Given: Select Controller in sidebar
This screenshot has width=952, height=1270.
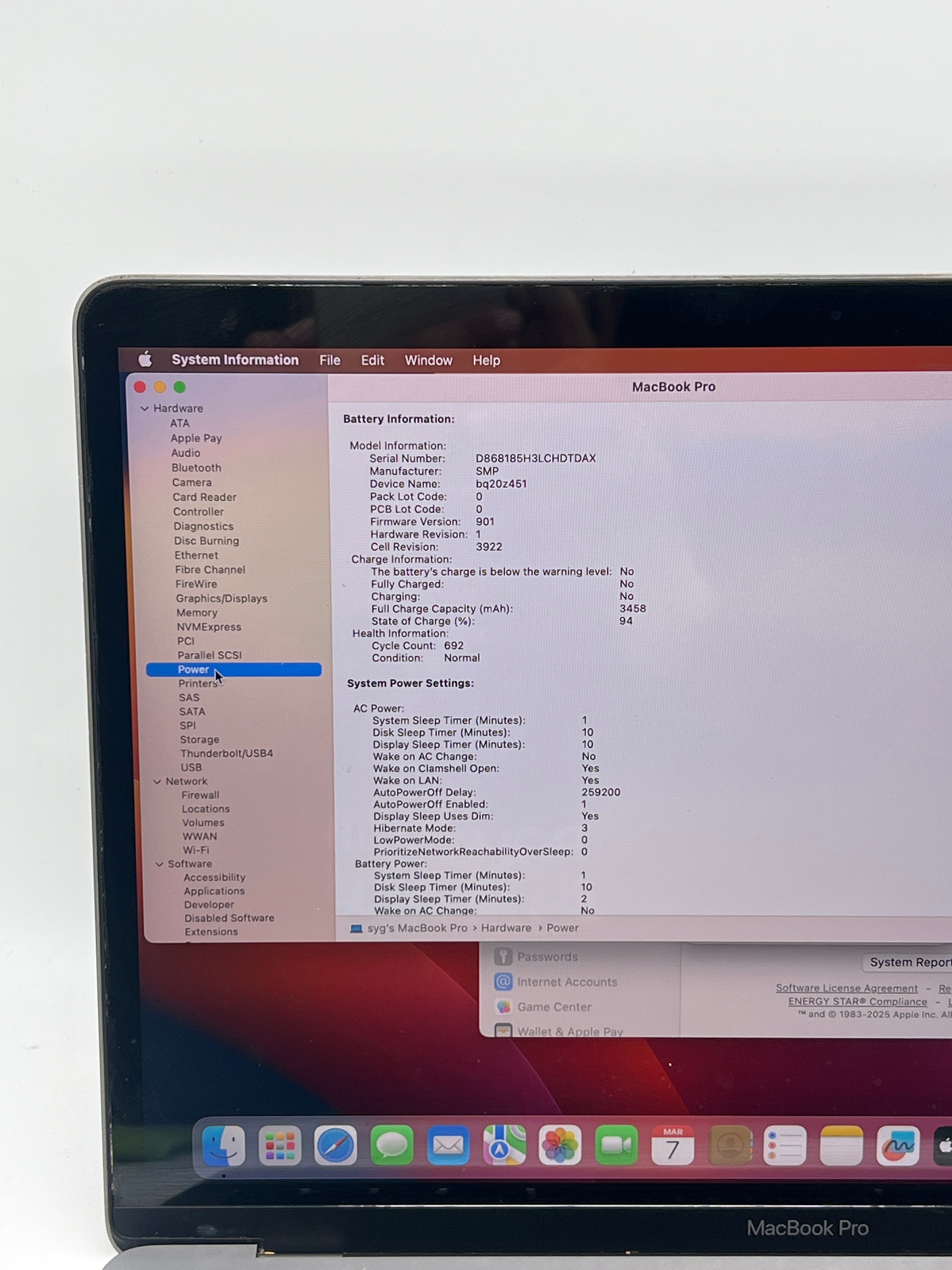Looking at the screenshot, I should click(199, 512).
